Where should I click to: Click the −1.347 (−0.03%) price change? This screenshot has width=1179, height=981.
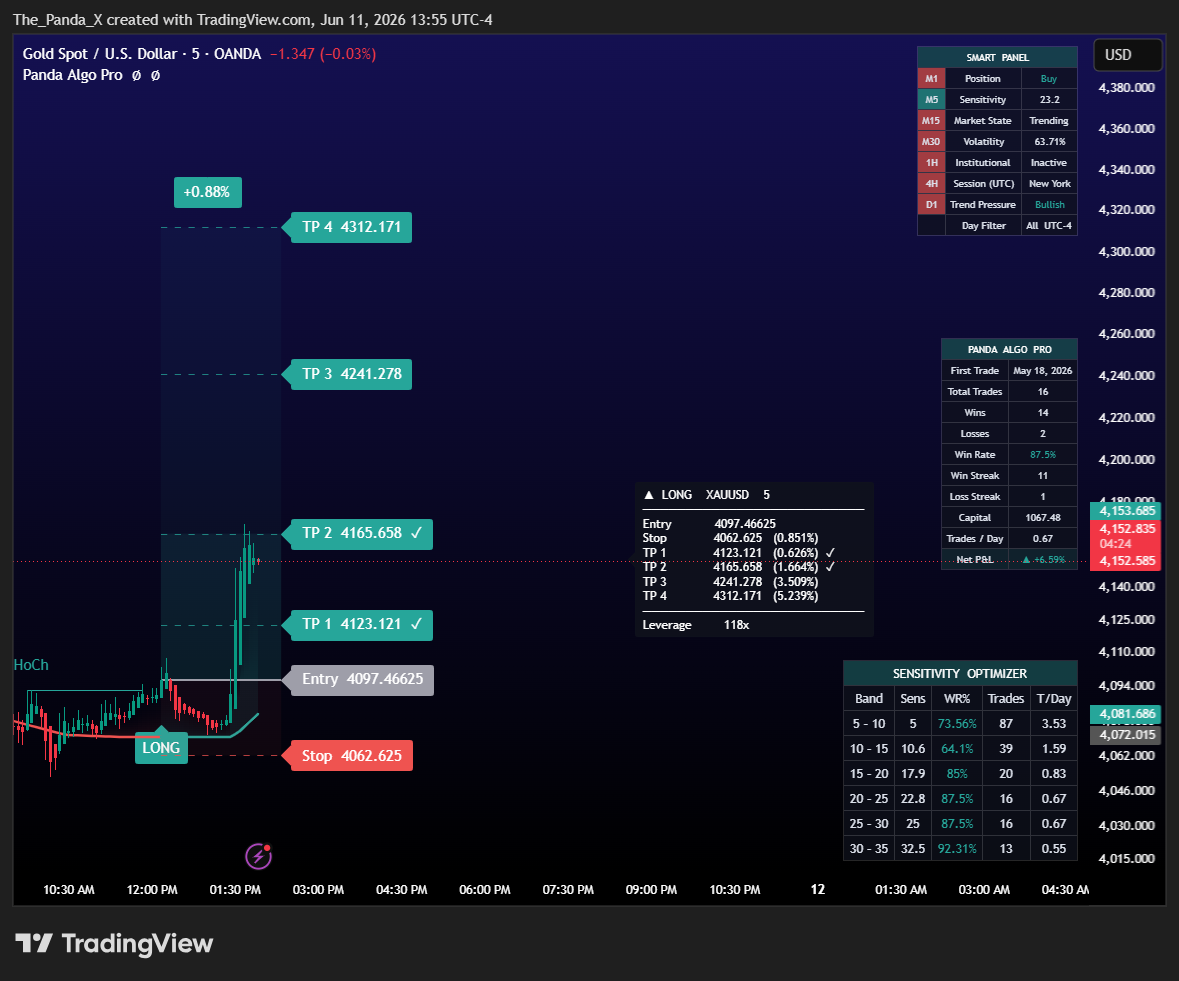coord(323,54)
